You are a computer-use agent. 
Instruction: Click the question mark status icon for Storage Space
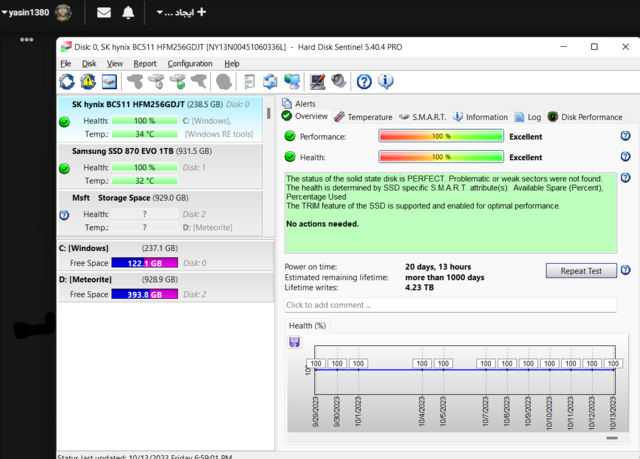click(x=64, y=215)
